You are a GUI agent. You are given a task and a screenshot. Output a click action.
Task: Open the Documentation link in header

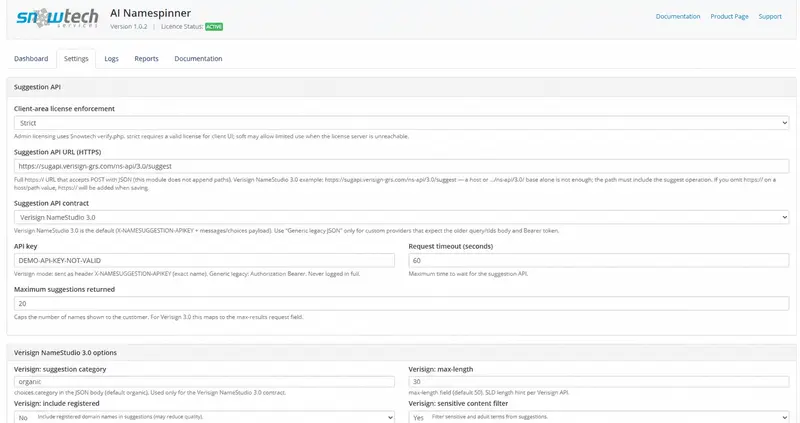[x=678, y=16]
